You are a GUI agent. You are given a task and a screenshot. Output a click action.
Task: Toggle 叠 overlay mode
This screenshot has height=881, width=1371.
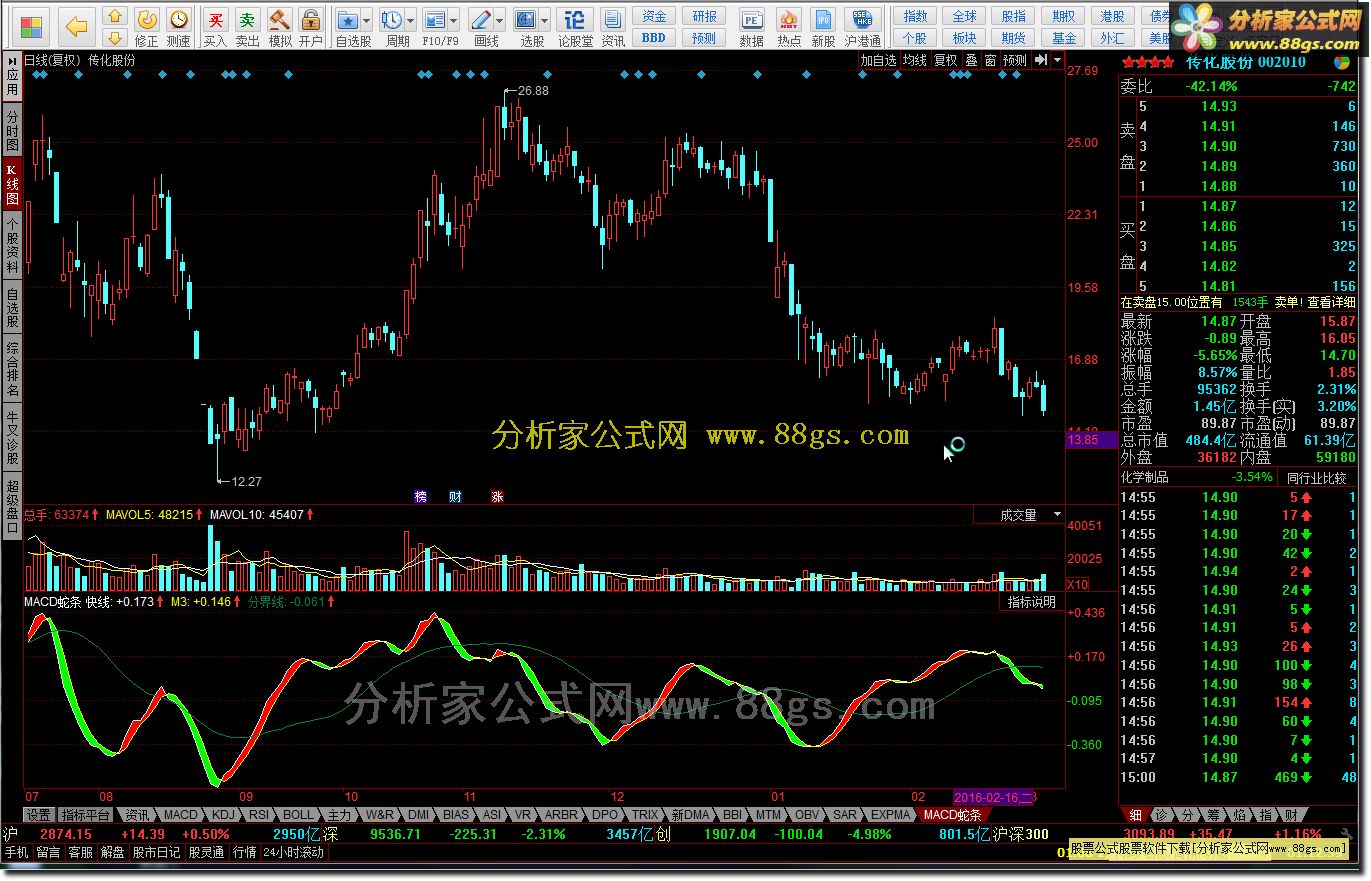[x=971, y=60]
